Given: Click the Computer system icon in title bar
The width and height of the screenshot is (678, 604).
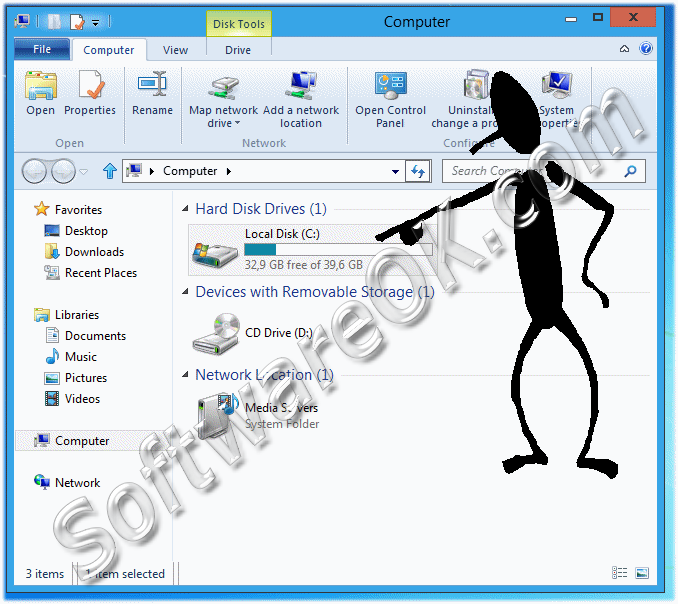Looking at the screenshot, I should coord(22,21).
